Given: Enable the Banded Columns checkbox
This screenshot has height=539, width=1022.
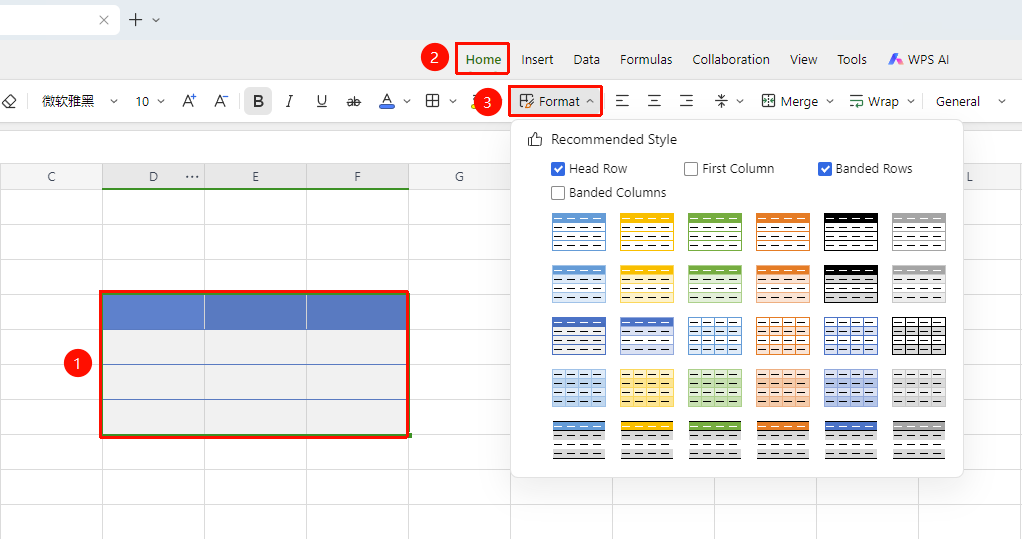Looking at the screenshot, I should point(558,193).
